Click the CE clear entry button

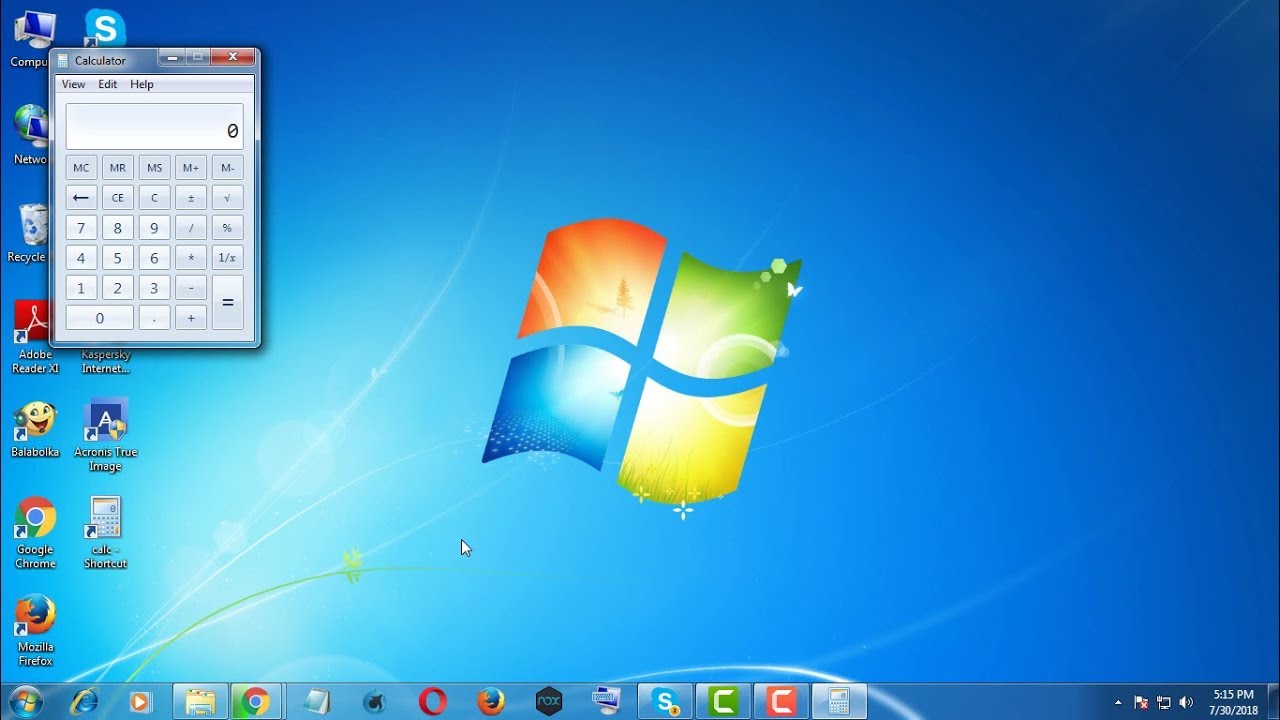point(118,198)
